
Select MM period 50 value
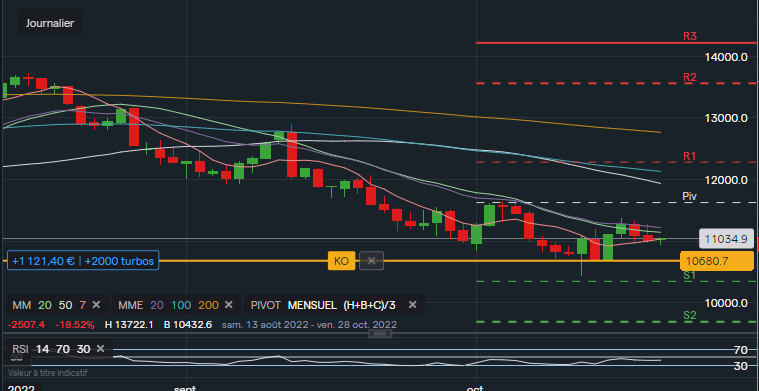65,305
